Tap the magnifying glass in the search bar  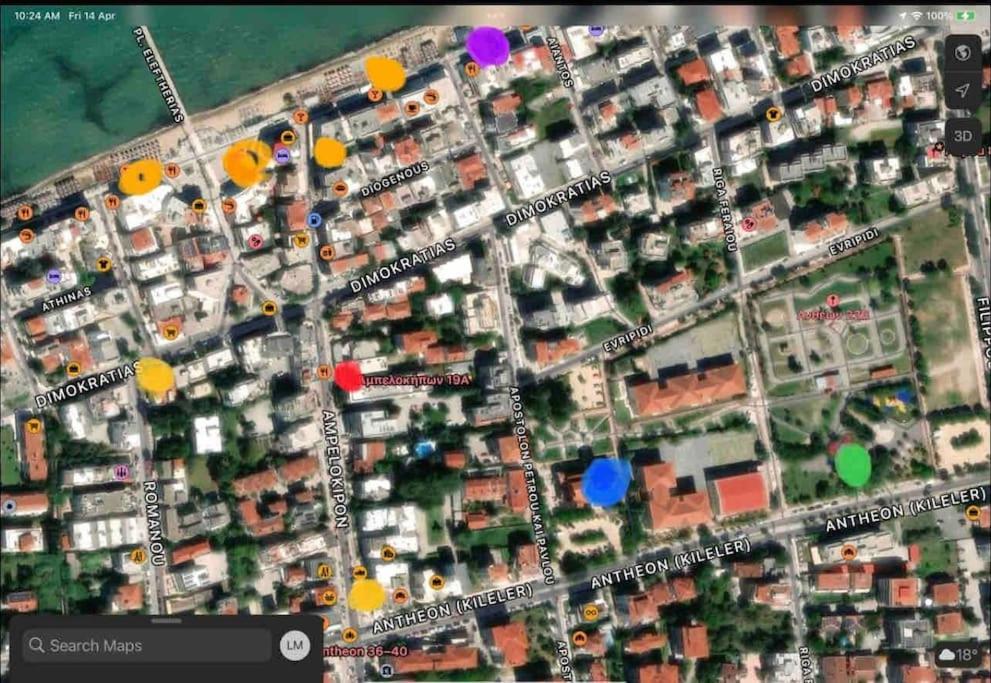tap(37, 644)
